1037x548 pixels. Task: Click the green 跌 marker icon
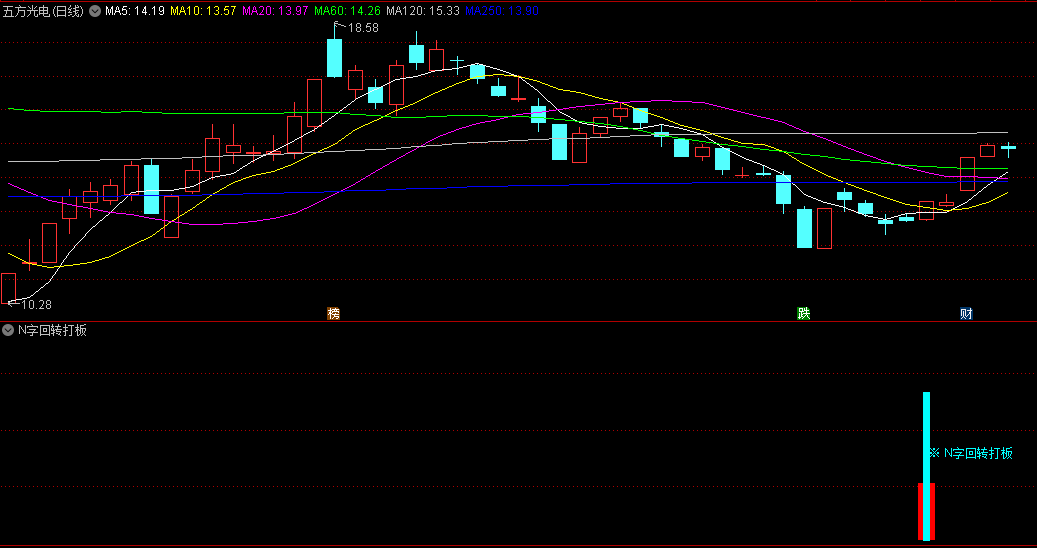click(x=804, y=314)
